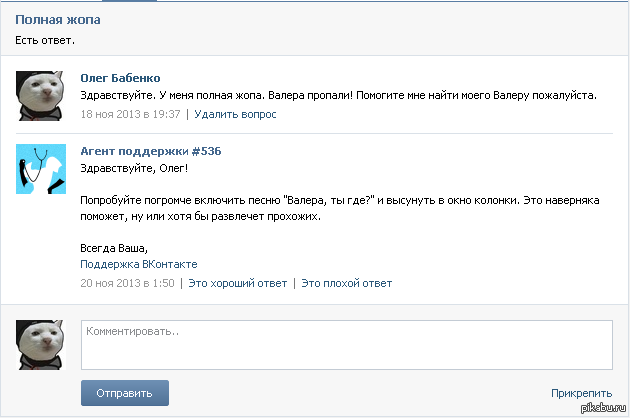This screenshot has height=419, width=631.
Task: Click the agent's paragraph suggesting the song
Action: point(340,209)
